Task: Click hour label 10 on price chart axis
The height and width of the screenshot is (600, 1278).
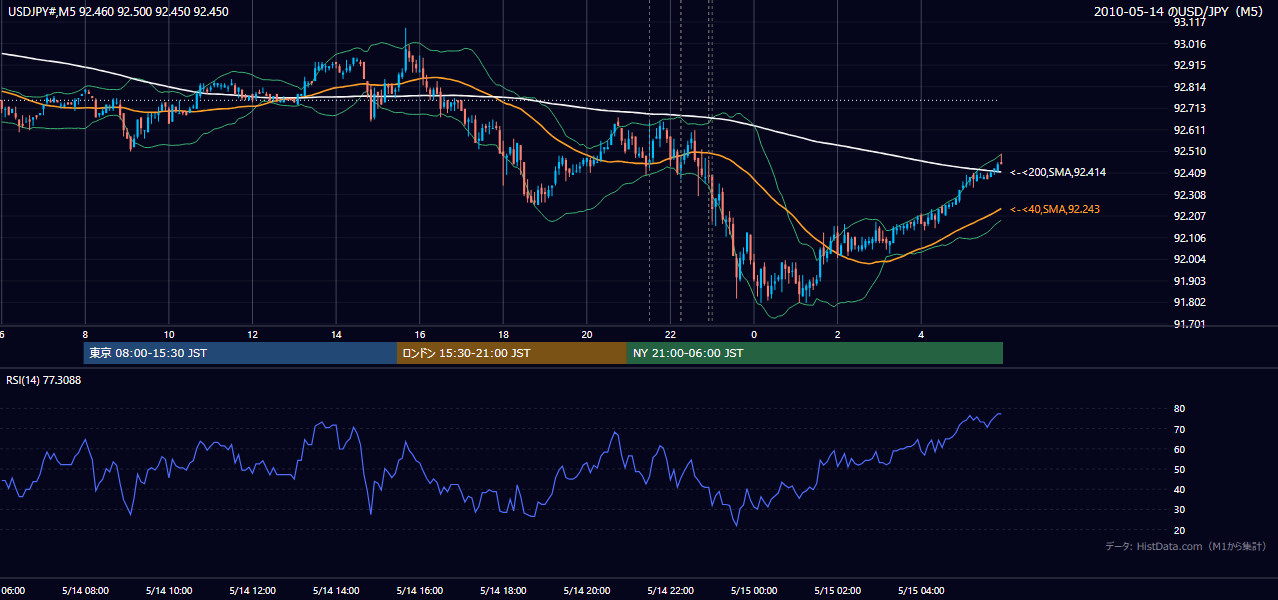Action: (x=169, y=334)
